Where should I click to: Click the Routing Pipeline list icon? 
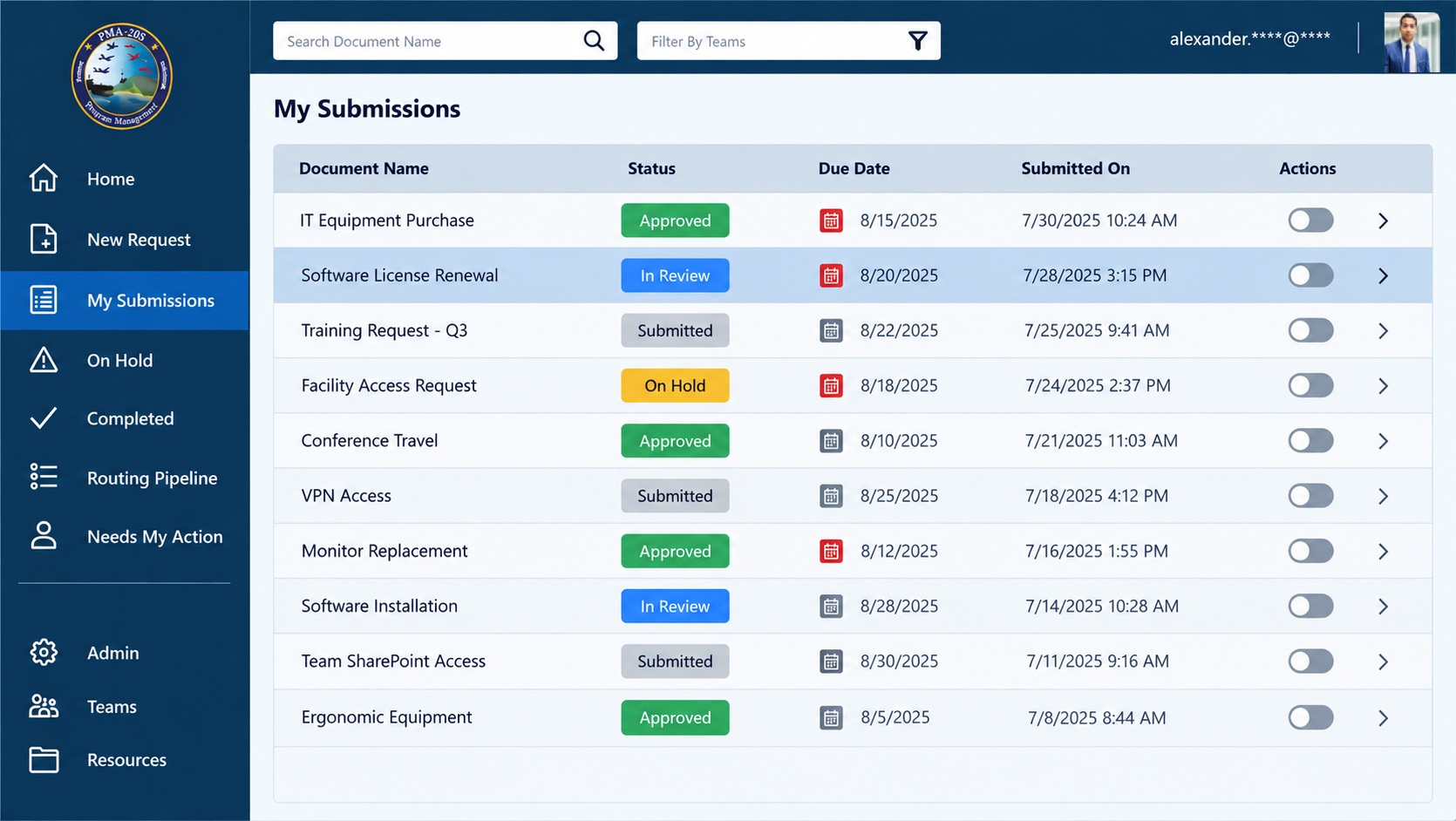tap(44, 477)
